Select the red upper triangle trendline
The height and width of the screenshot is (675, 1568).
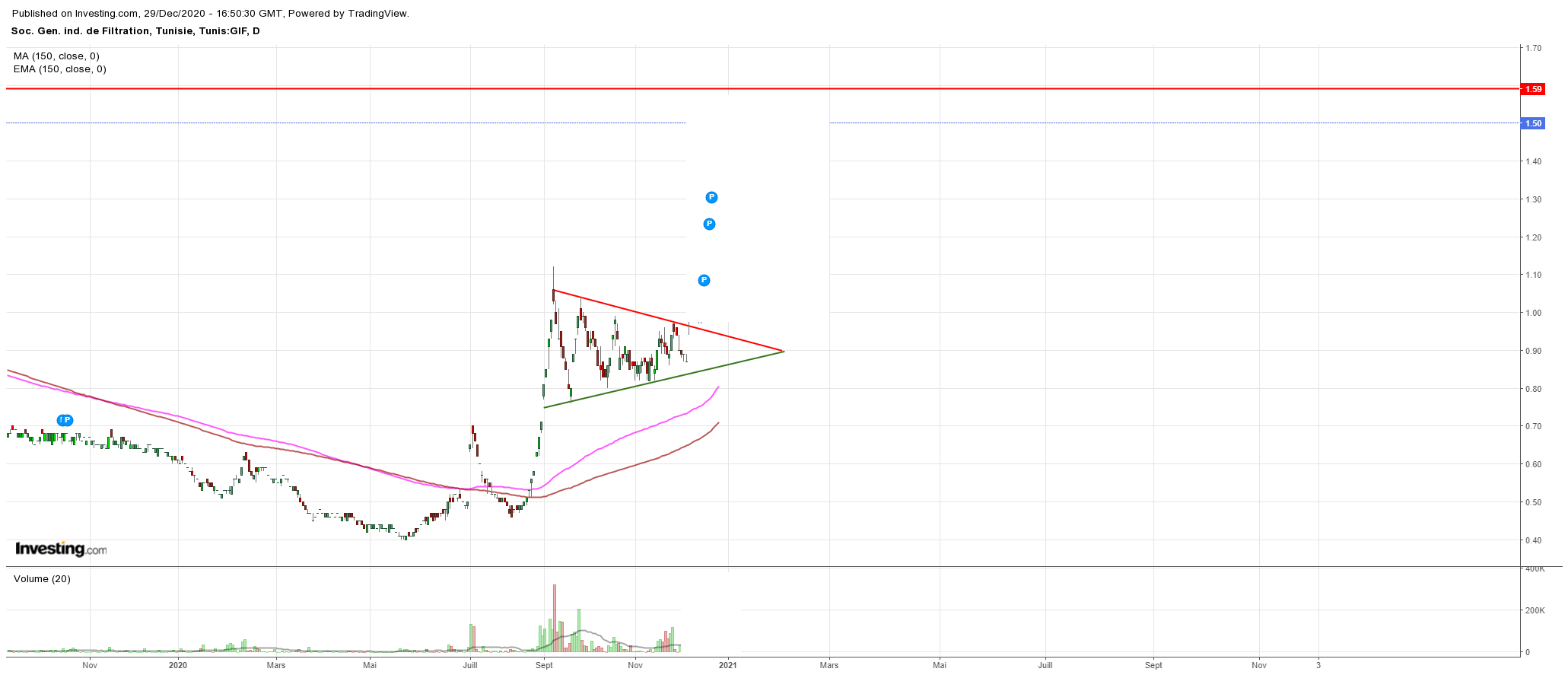[668, 320]
